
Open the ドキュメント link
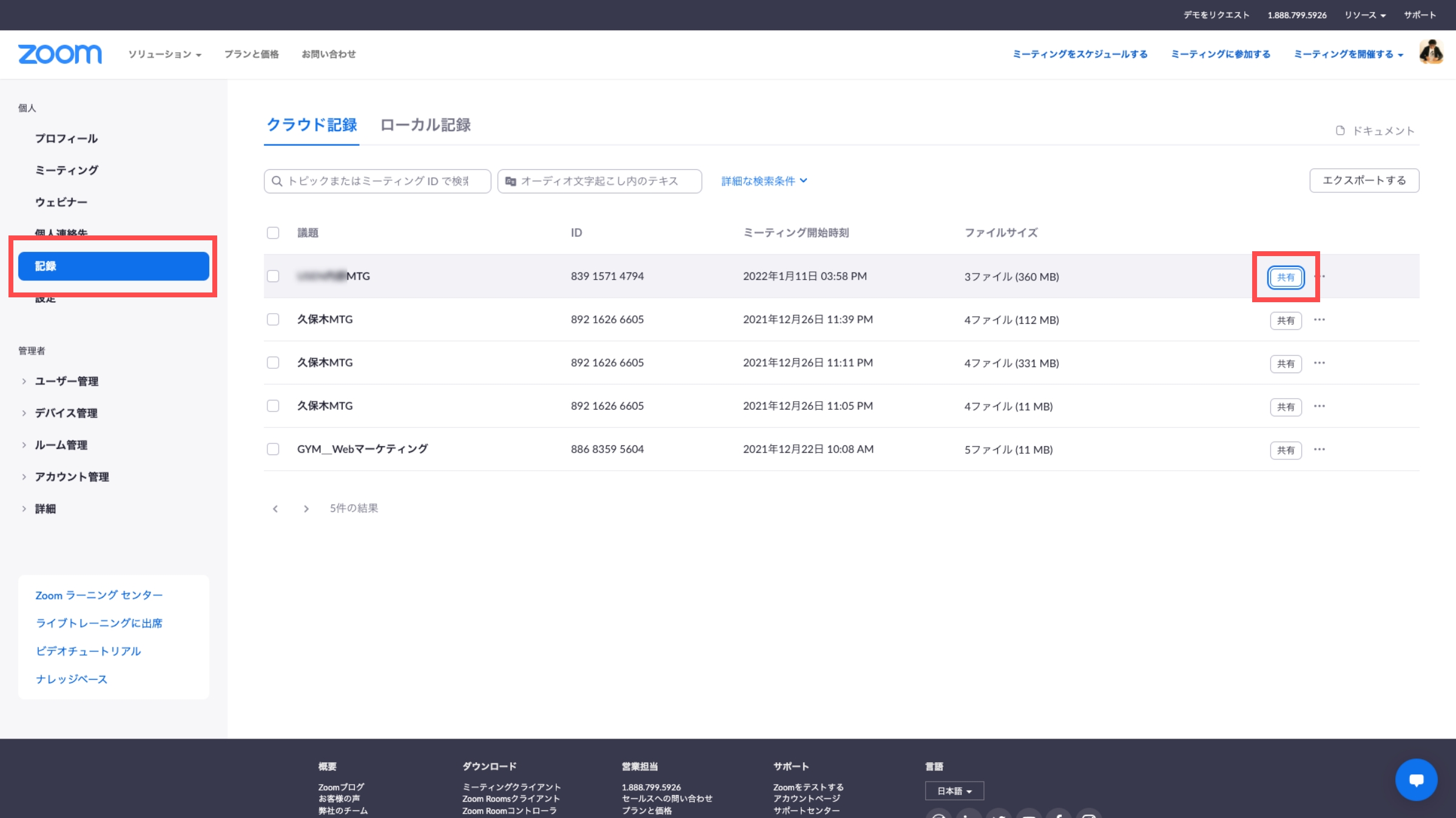[x=1375, y=130]
